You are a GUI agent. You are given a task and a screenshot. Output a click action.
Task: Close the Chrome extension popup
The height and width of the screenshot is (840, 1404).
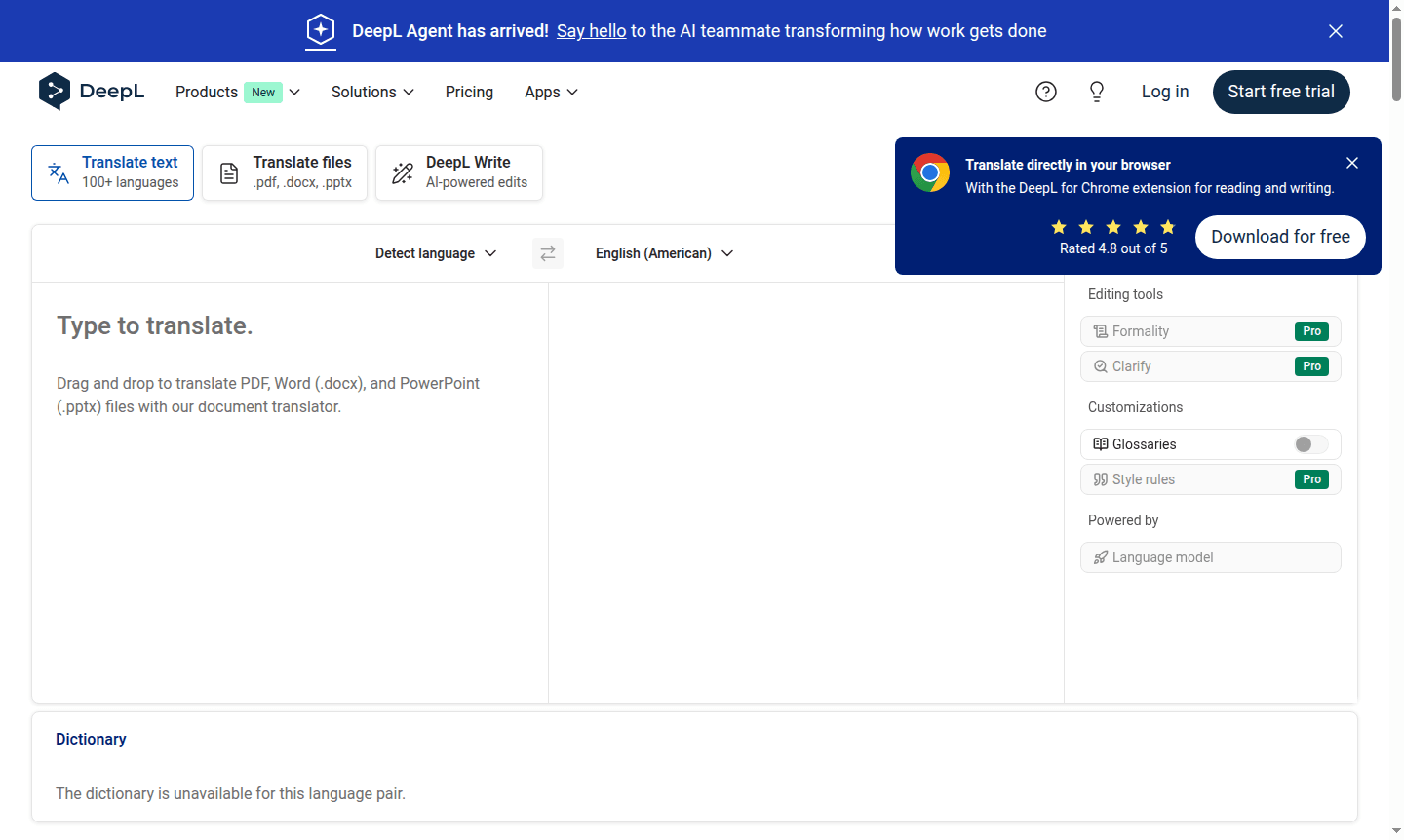point(1351,163)
